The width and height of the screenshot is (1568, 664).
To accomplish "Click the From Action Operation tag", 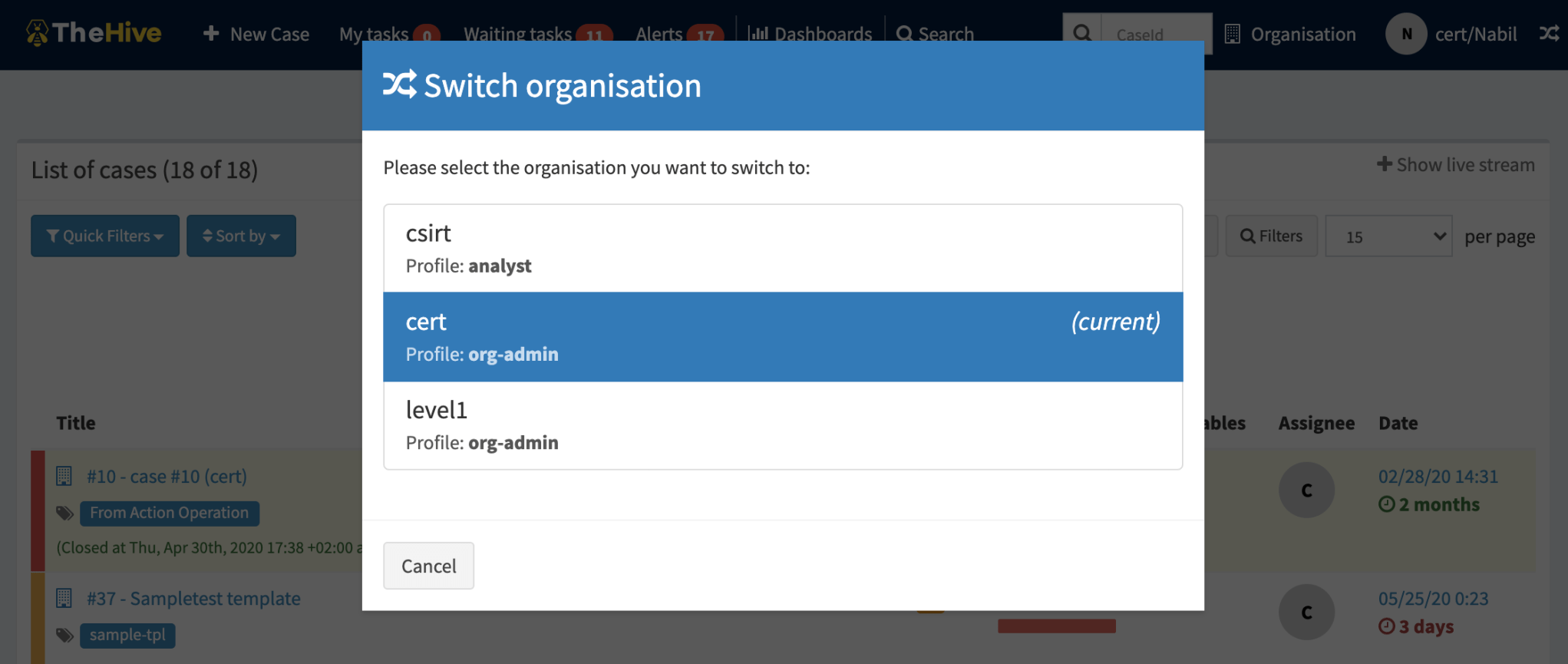I will click(169, 513).
